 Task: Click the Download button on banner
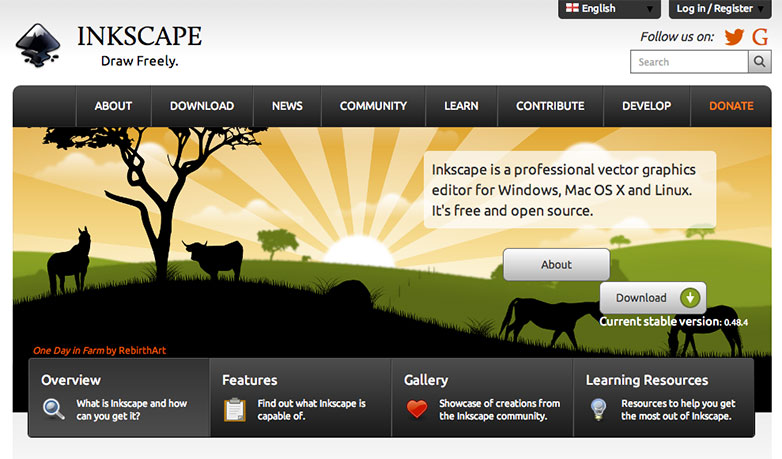tap(653, 298)
